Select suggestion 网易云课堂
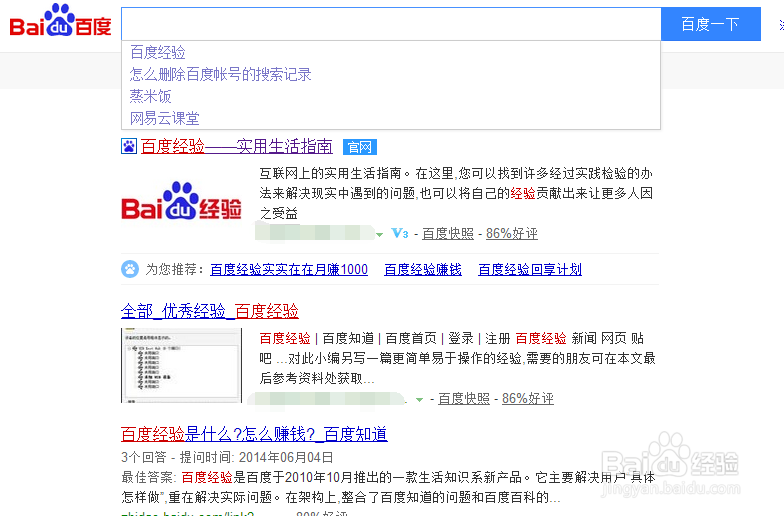 [x=391, y=118]
